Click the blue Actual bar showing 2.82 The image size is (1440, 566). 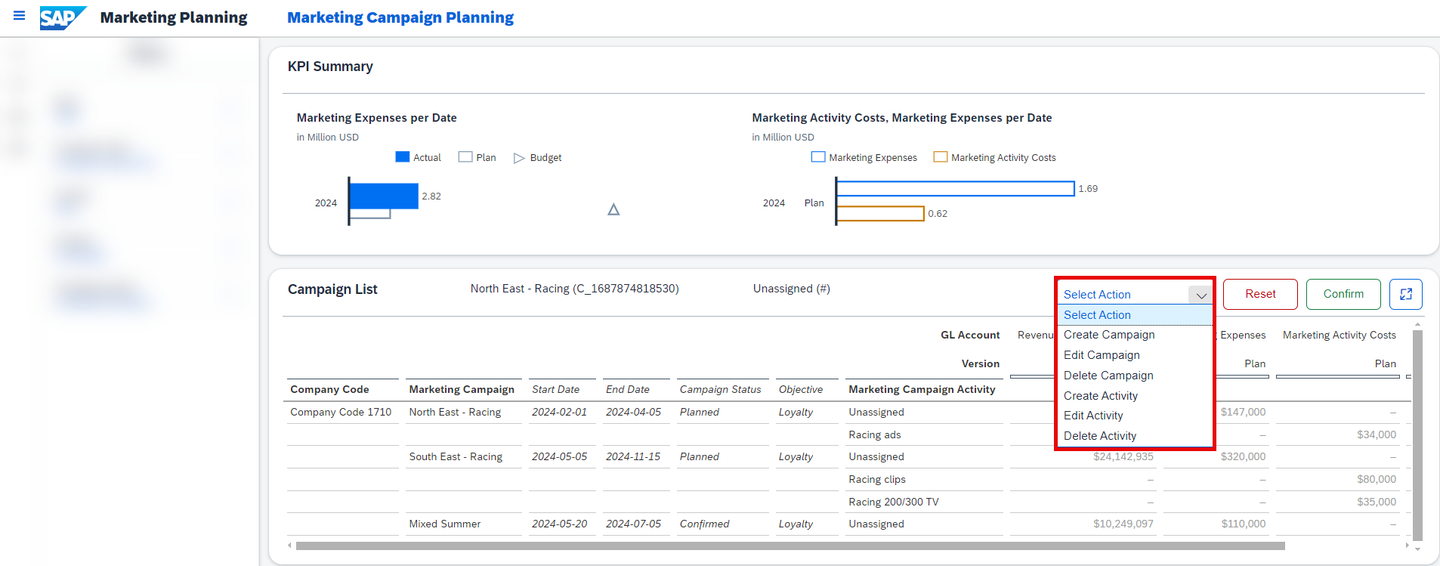point(384,196)
